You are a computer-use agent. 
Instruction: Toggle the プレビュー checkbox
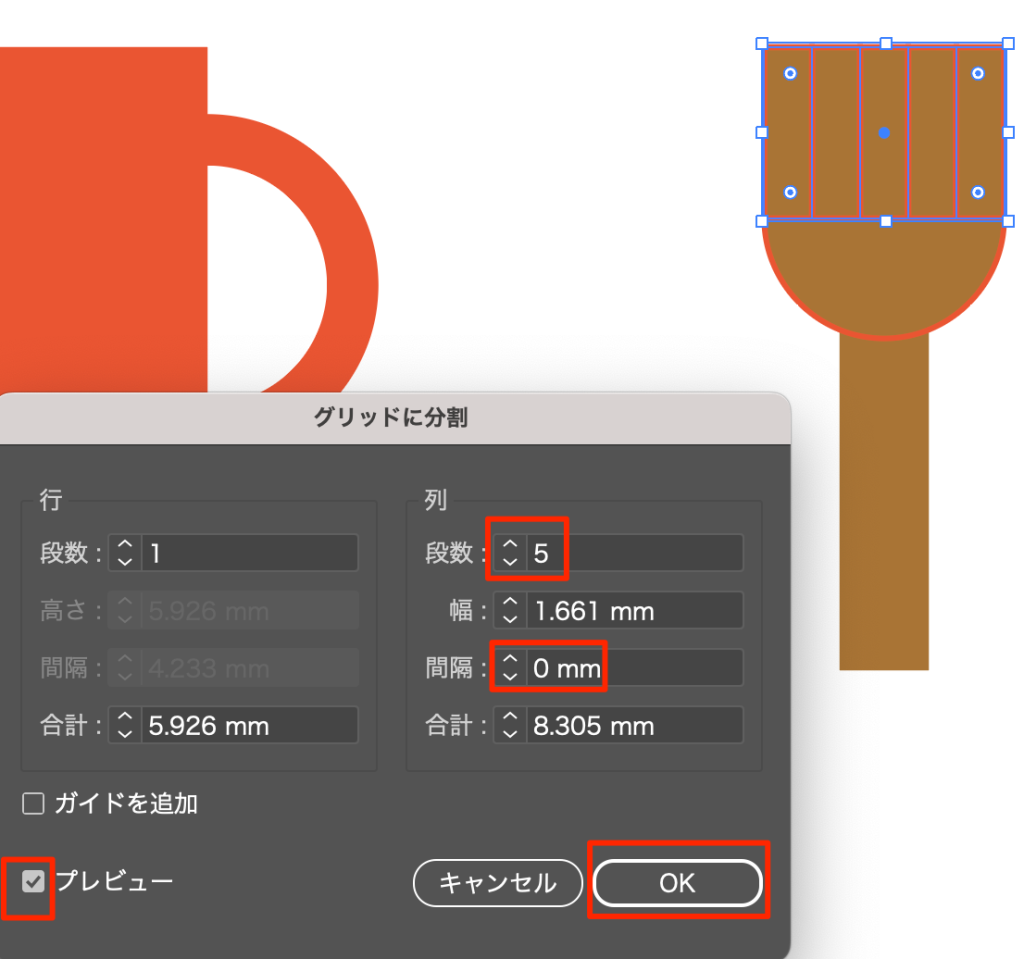(34, 881)
